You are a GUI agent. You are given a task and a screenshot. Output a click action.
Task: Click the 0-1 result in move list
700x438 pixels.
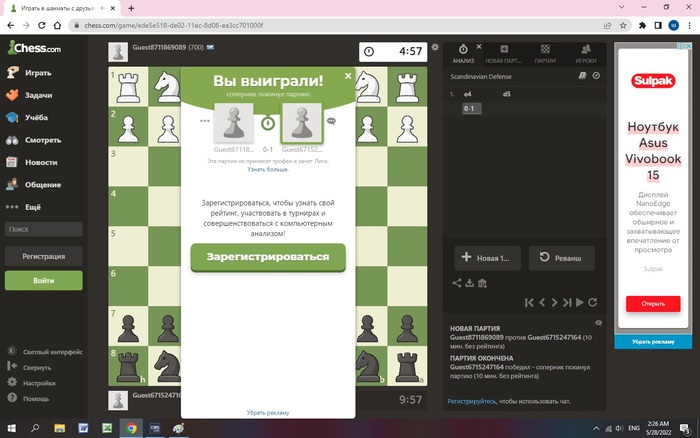point(471,108)
